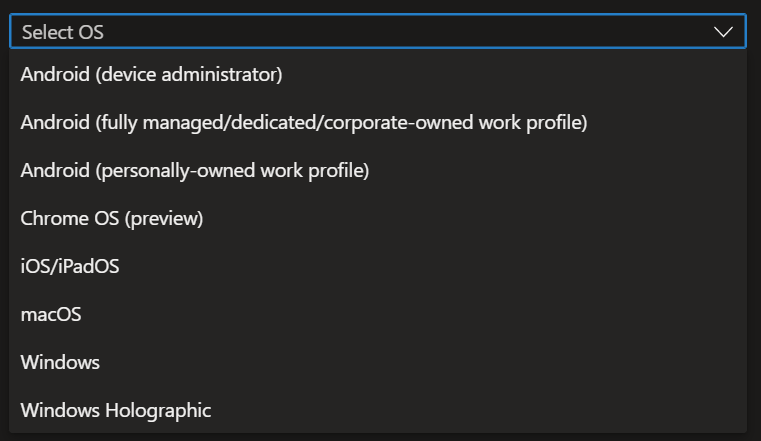Choose Android (device administrator) option
761x441 pixels.
pyautogui.click(x=152, y=74)
